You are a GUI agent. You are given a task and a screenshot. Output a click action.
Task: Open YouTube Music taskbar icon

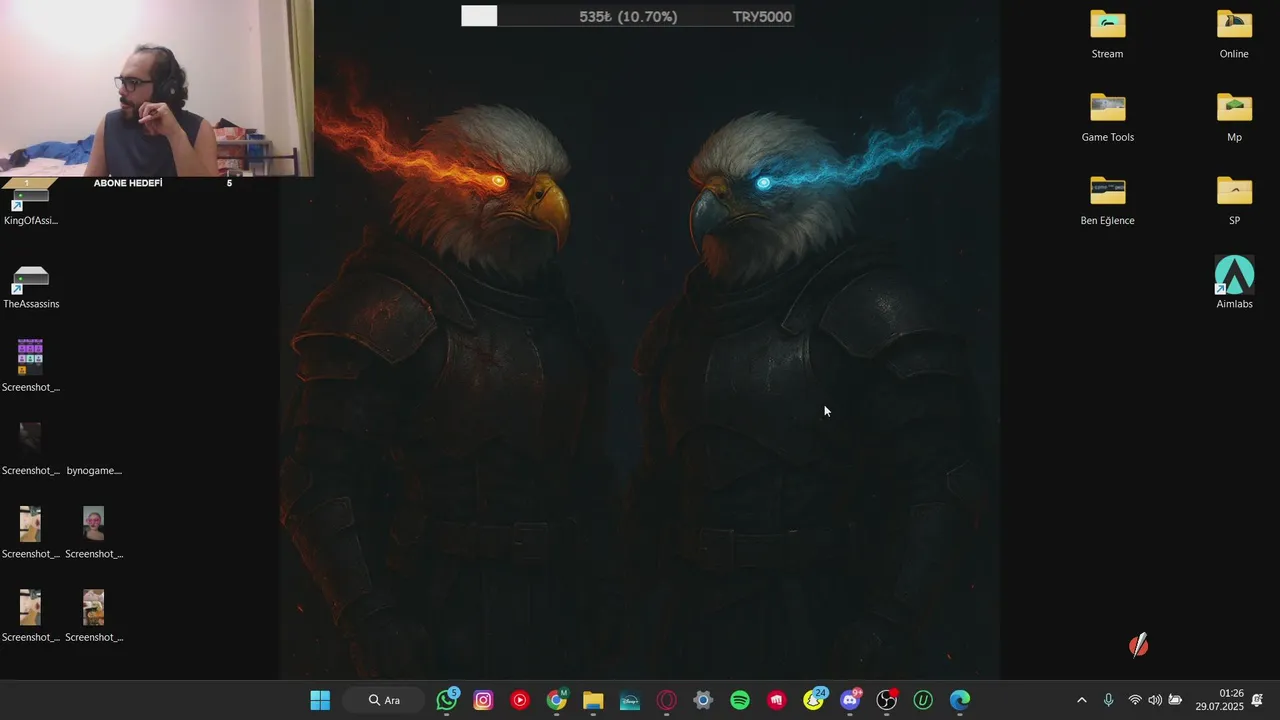520,700
